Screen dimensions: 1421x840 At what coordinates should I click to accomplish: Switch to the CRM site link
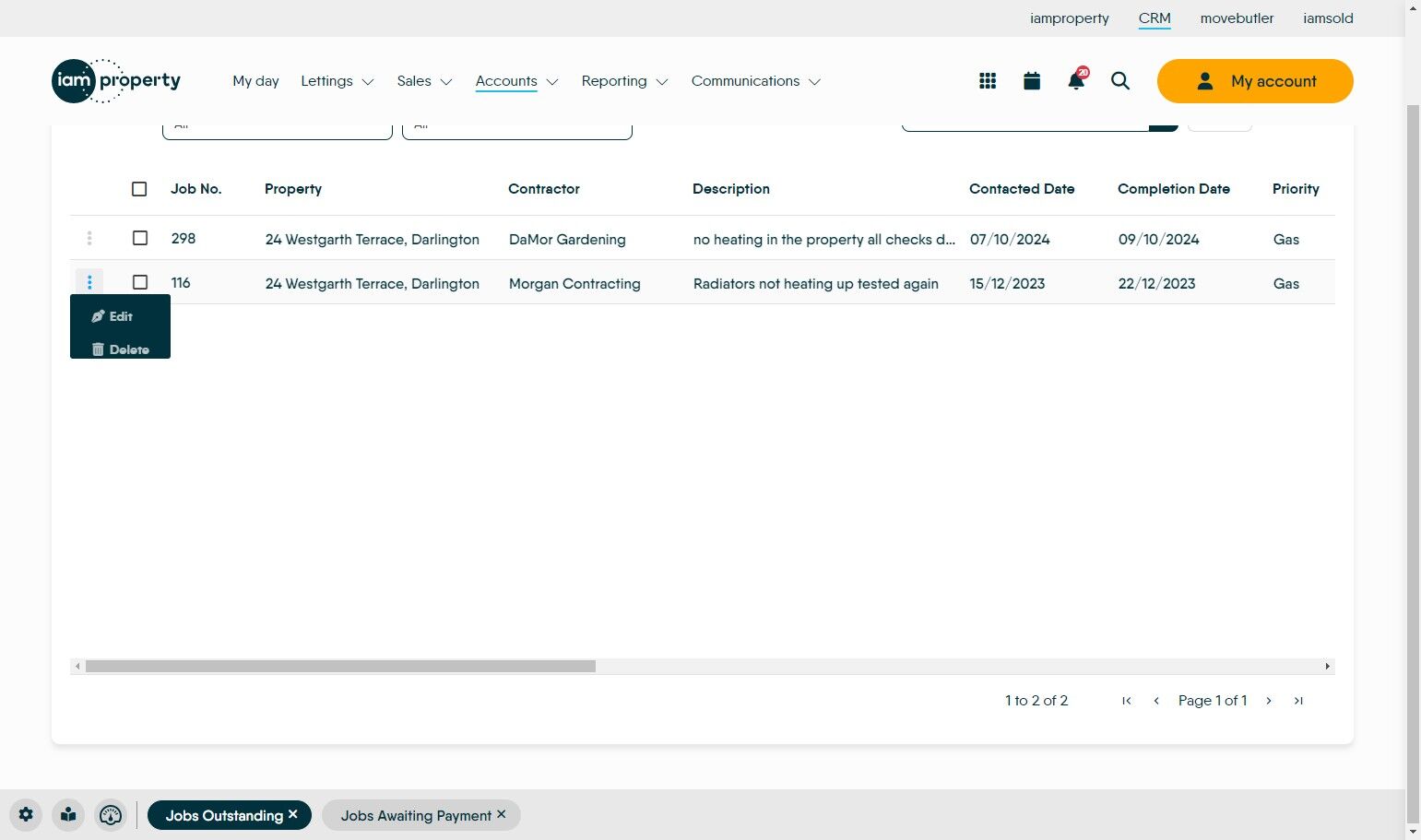[x=1155, y=18]
